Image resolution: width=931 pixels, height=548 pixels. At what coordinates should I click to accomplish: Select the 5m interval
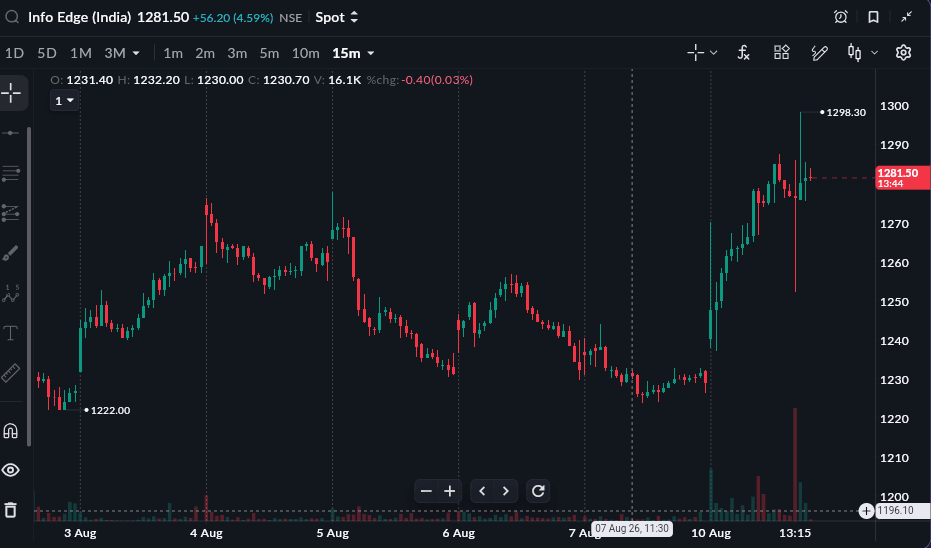click(269, 53)
